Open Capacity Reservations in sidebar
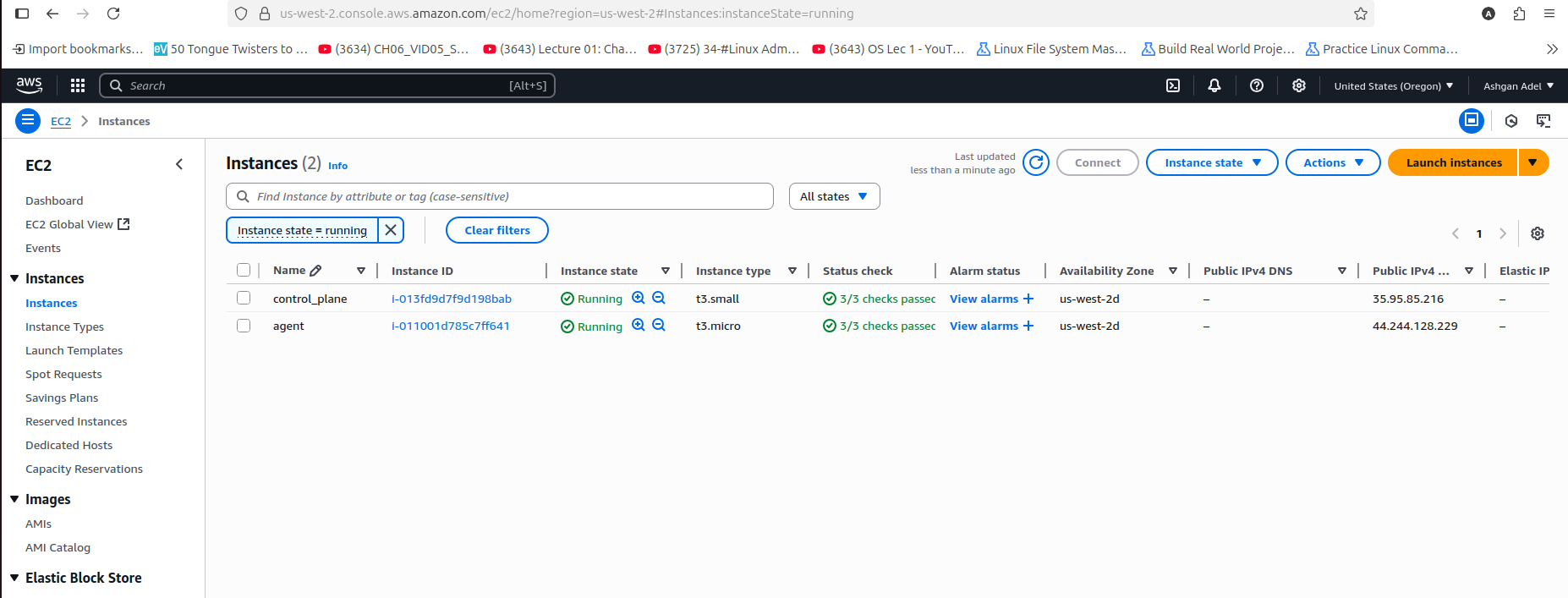Image resolution: width=1568 pixels, height=598 pixels. pyautogui.click(x=84, y=469)
